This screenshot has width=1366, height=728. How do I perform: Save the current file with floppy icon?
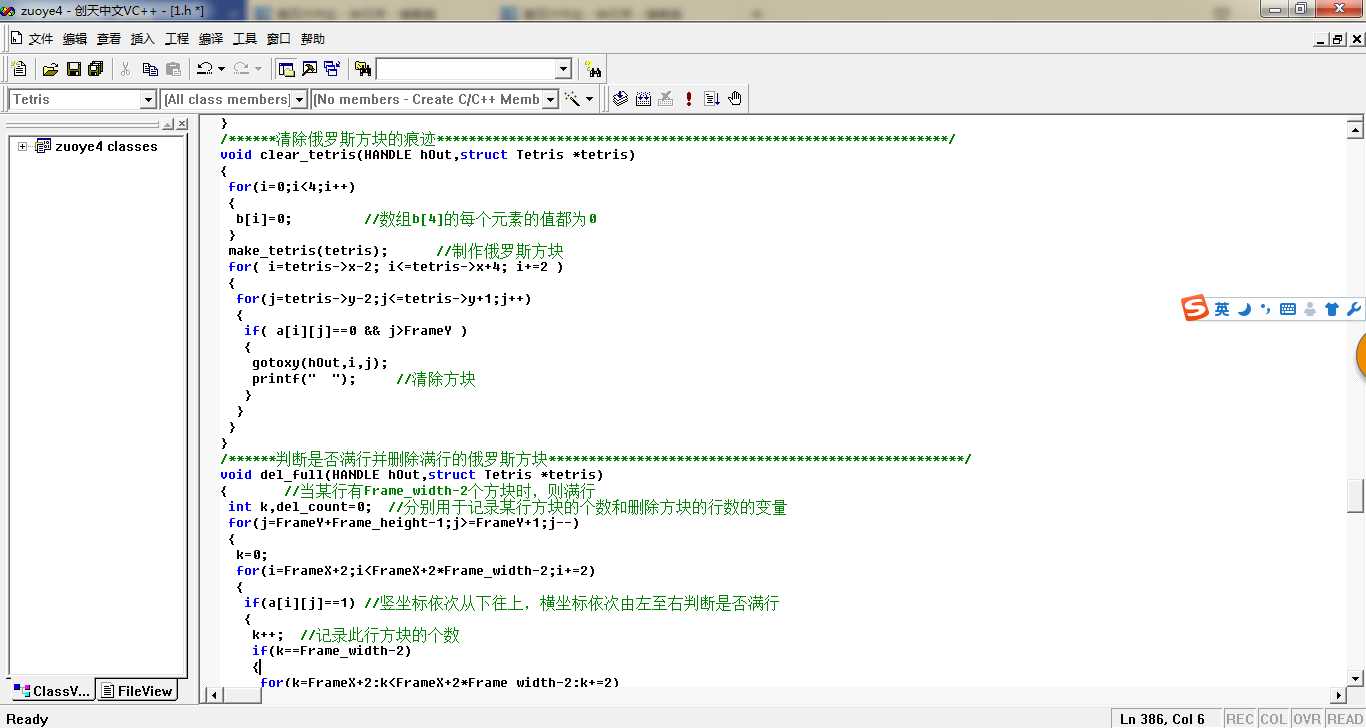(x=73, y=69)
